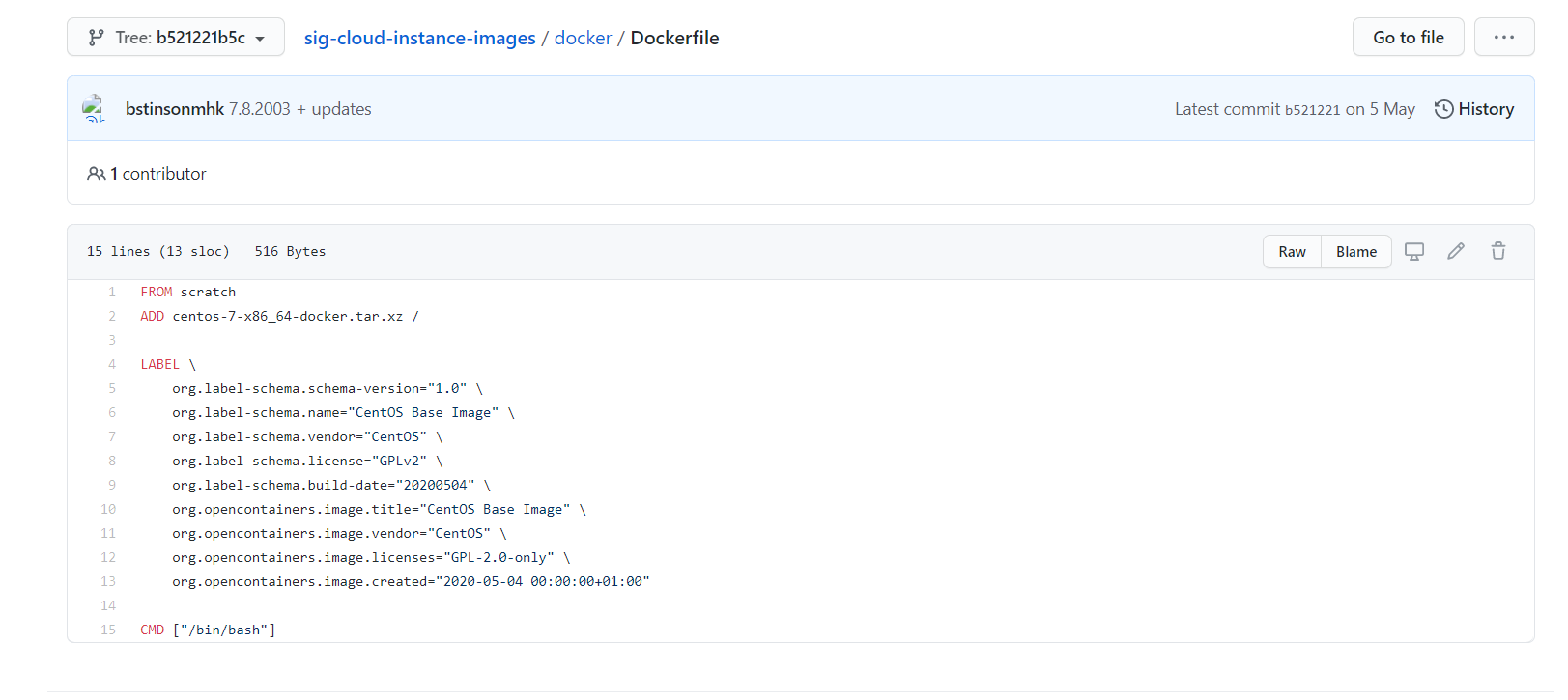Open latest commit hash b521221
Image resolution: width=1568 pixels, height=700 pixels.
[1312, 110]
